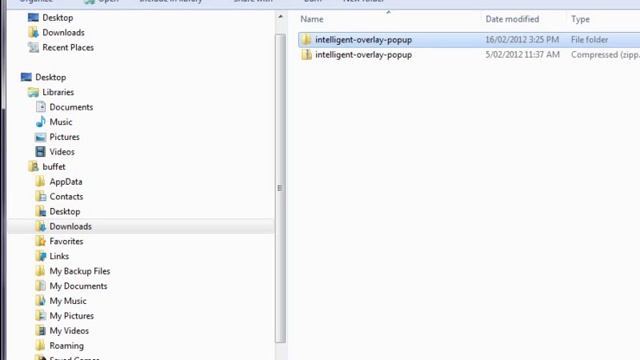The height and width of the screenshot is (360, 640).
Task: Click the My Videos folder icon
Action: click(x=40, y=331)
